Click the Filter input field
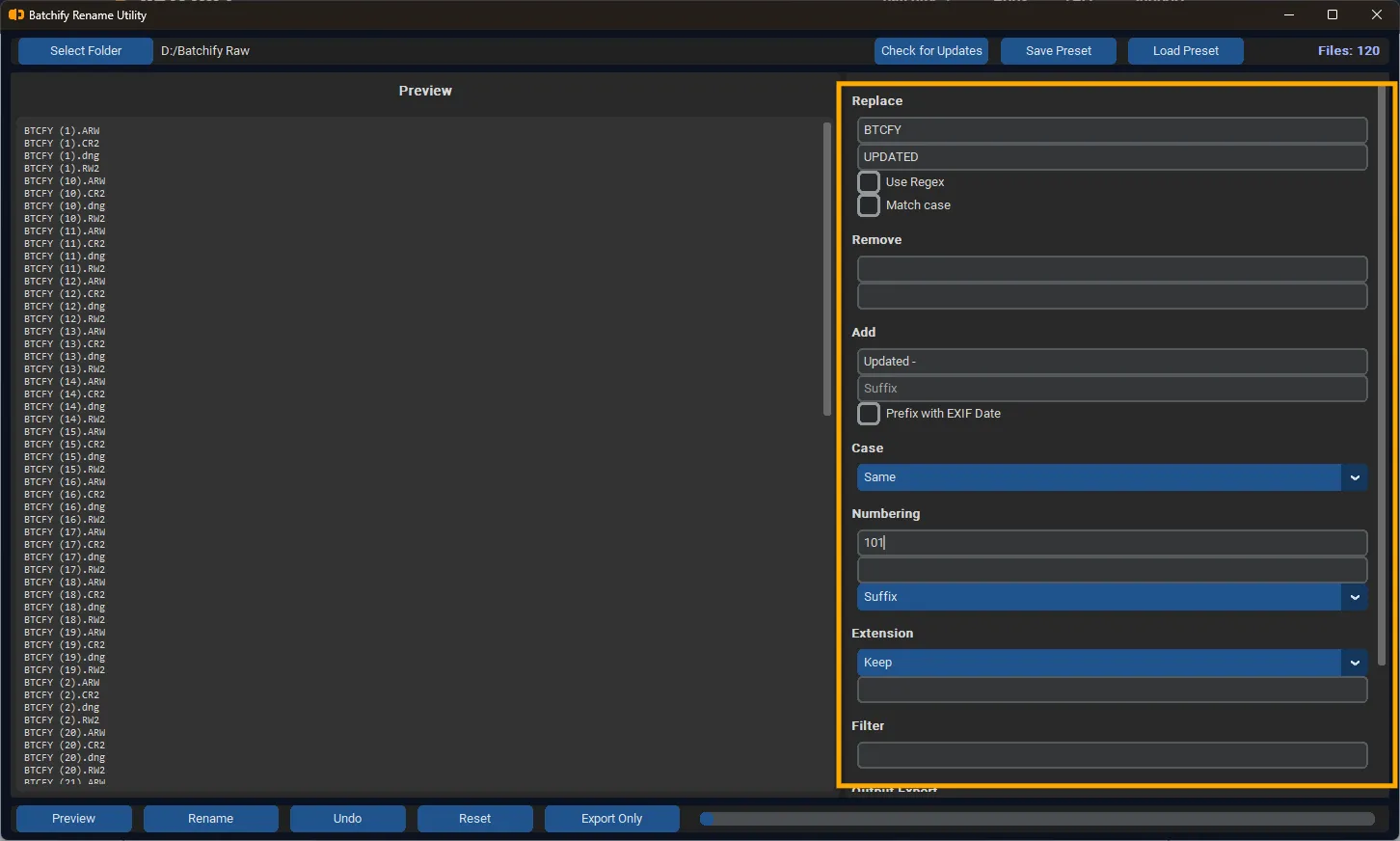 point(1111,754)
